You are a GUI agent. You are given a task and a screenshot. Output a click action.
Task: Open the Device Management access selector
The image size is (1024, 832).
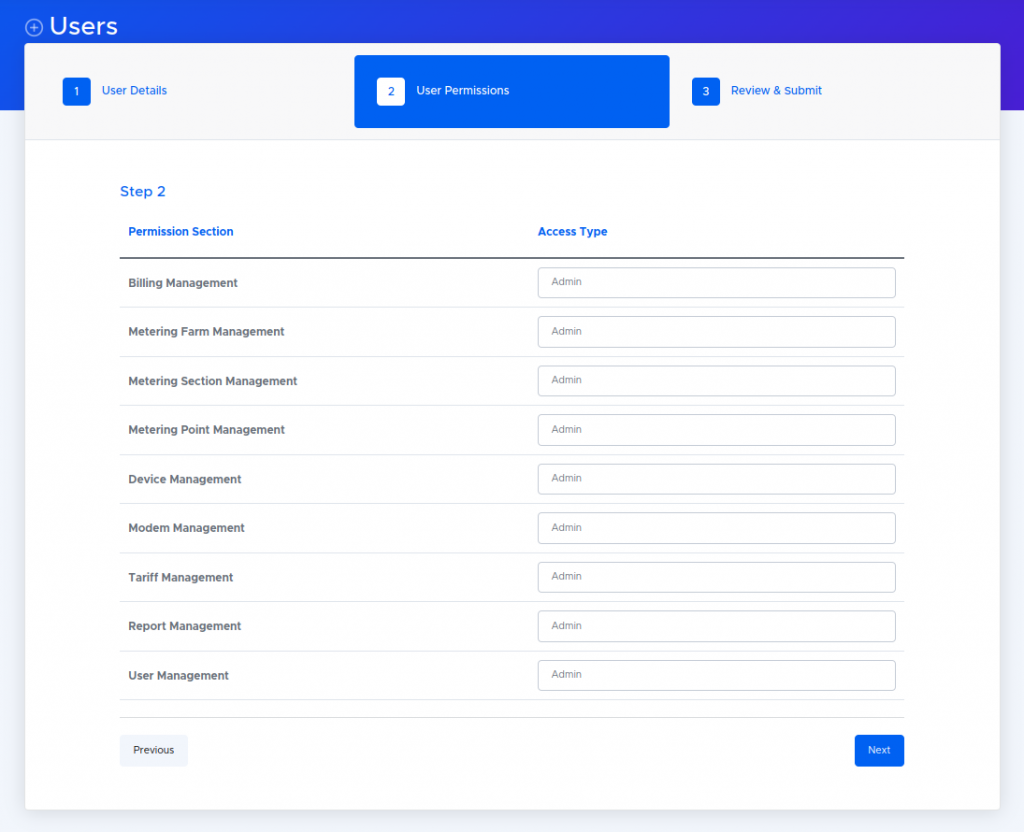coord(716,478)
